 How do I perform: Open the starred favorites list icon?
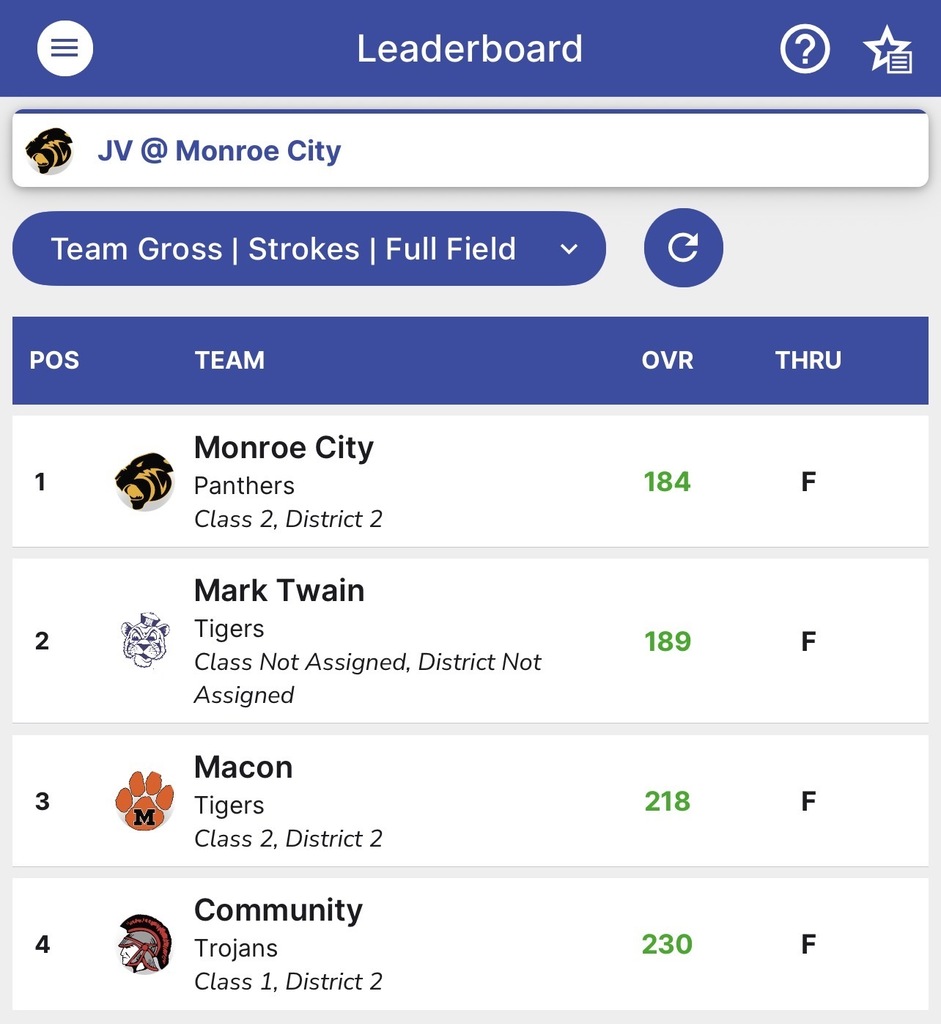pyautogui.click(x=887, y=50)
